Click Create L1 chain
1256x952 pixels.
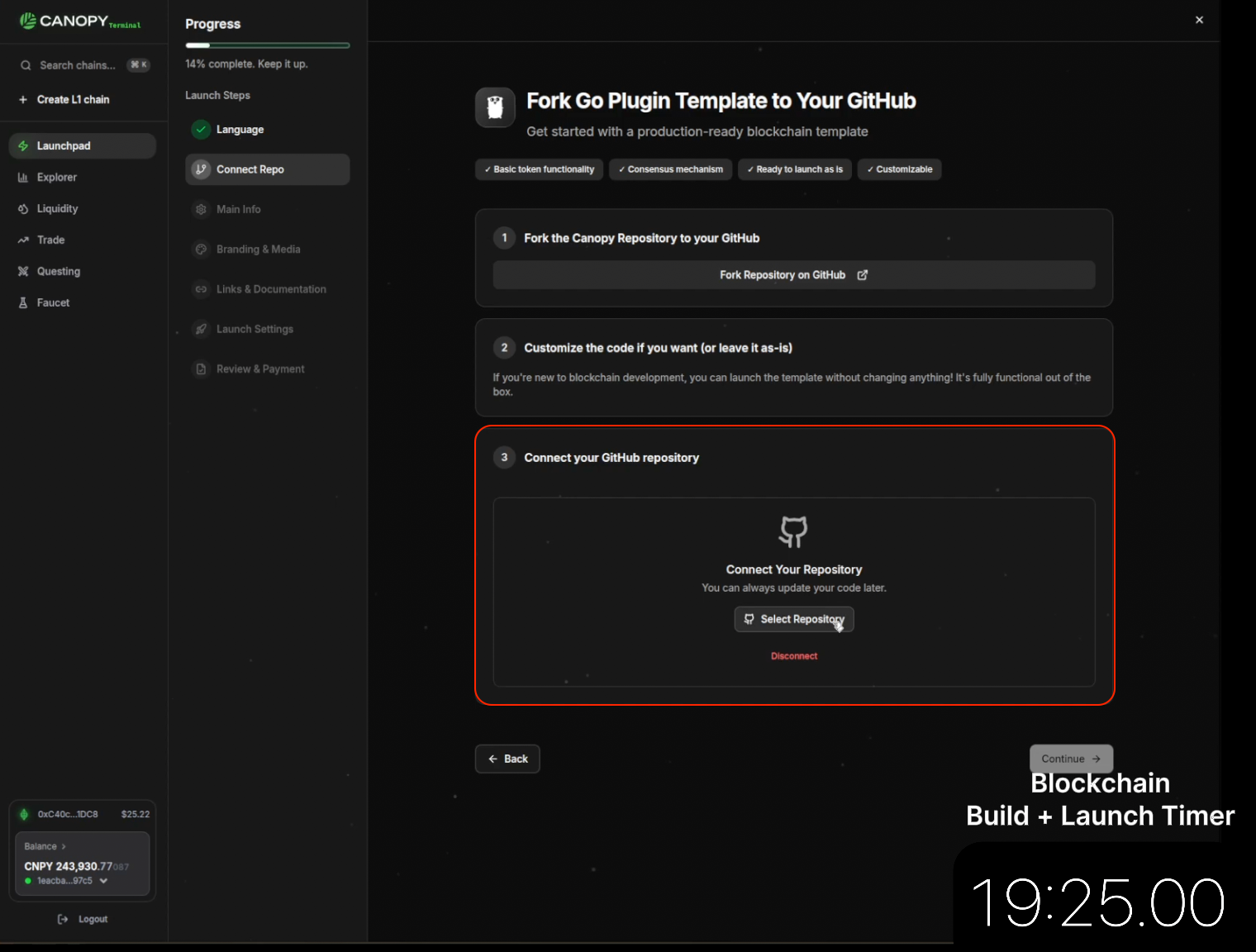(73, 99)
